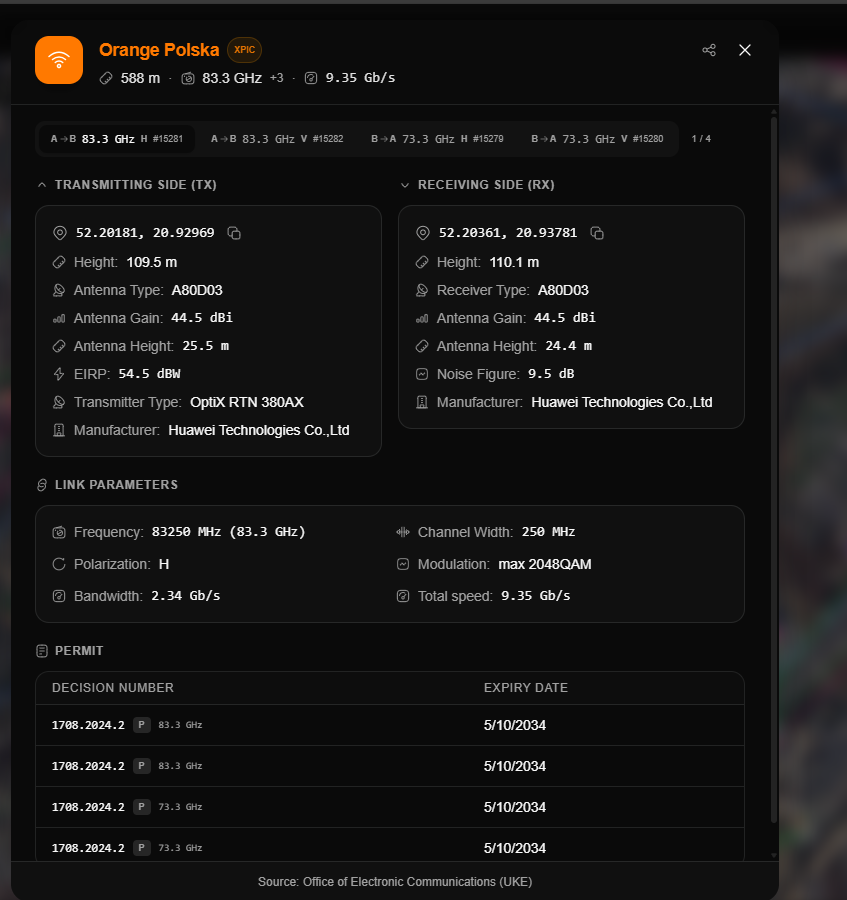Click the ruler icon beside Height 110.1 m
This screenshot has width=847, height=900.
[422, 262]
